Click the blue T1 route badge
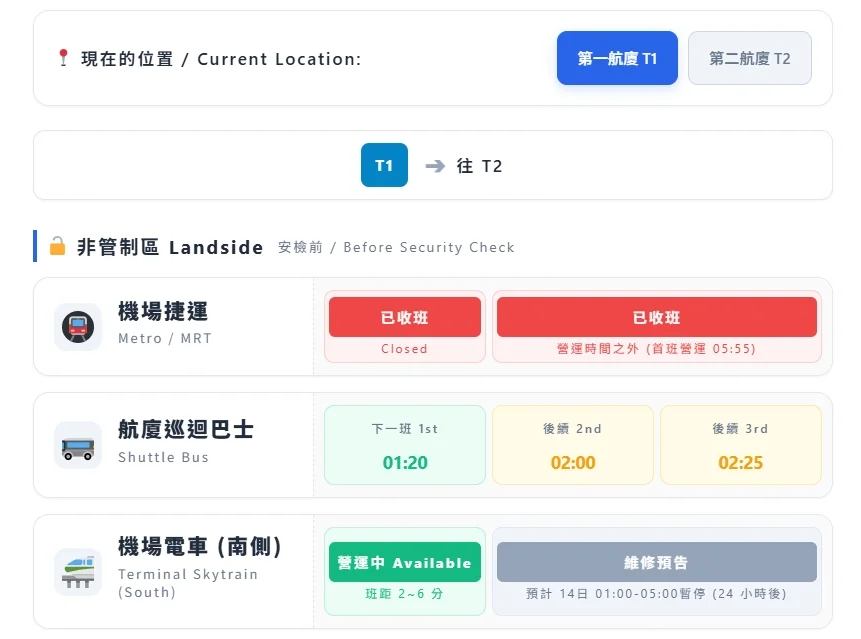The image size is (861, 639). [x=384, y=165]
